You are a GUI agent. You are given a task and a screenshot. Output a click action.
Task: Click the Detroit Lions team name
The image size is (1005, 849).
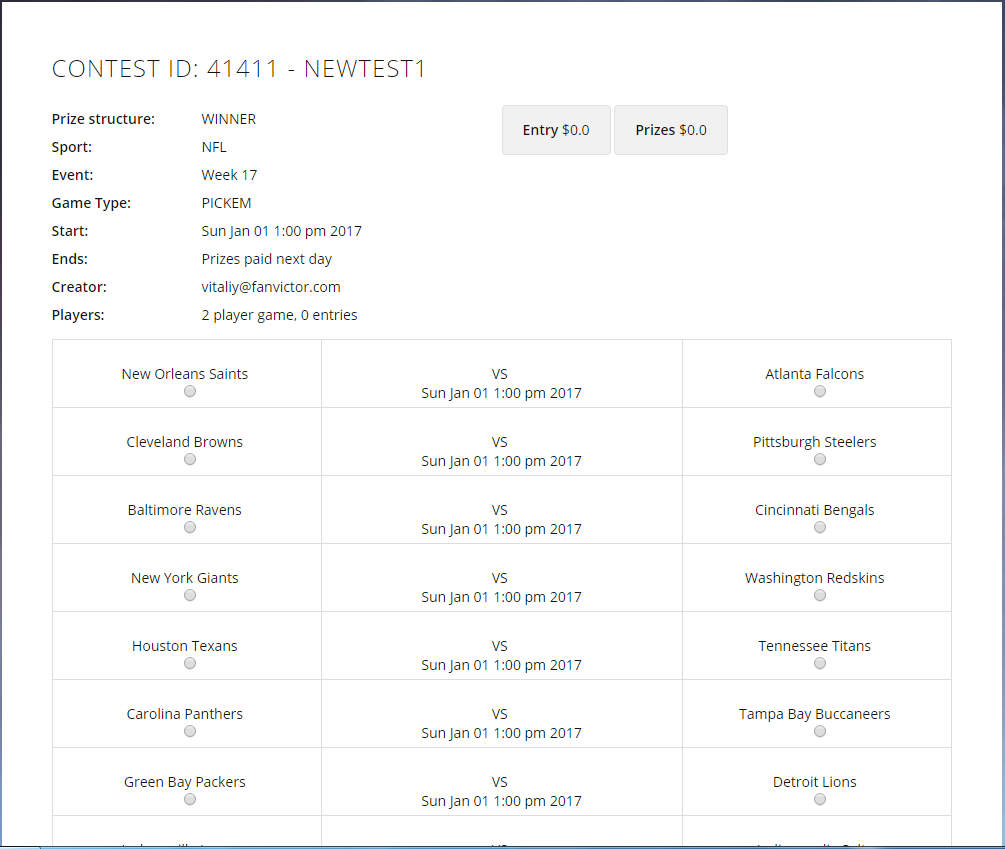(x=815, y=782)
